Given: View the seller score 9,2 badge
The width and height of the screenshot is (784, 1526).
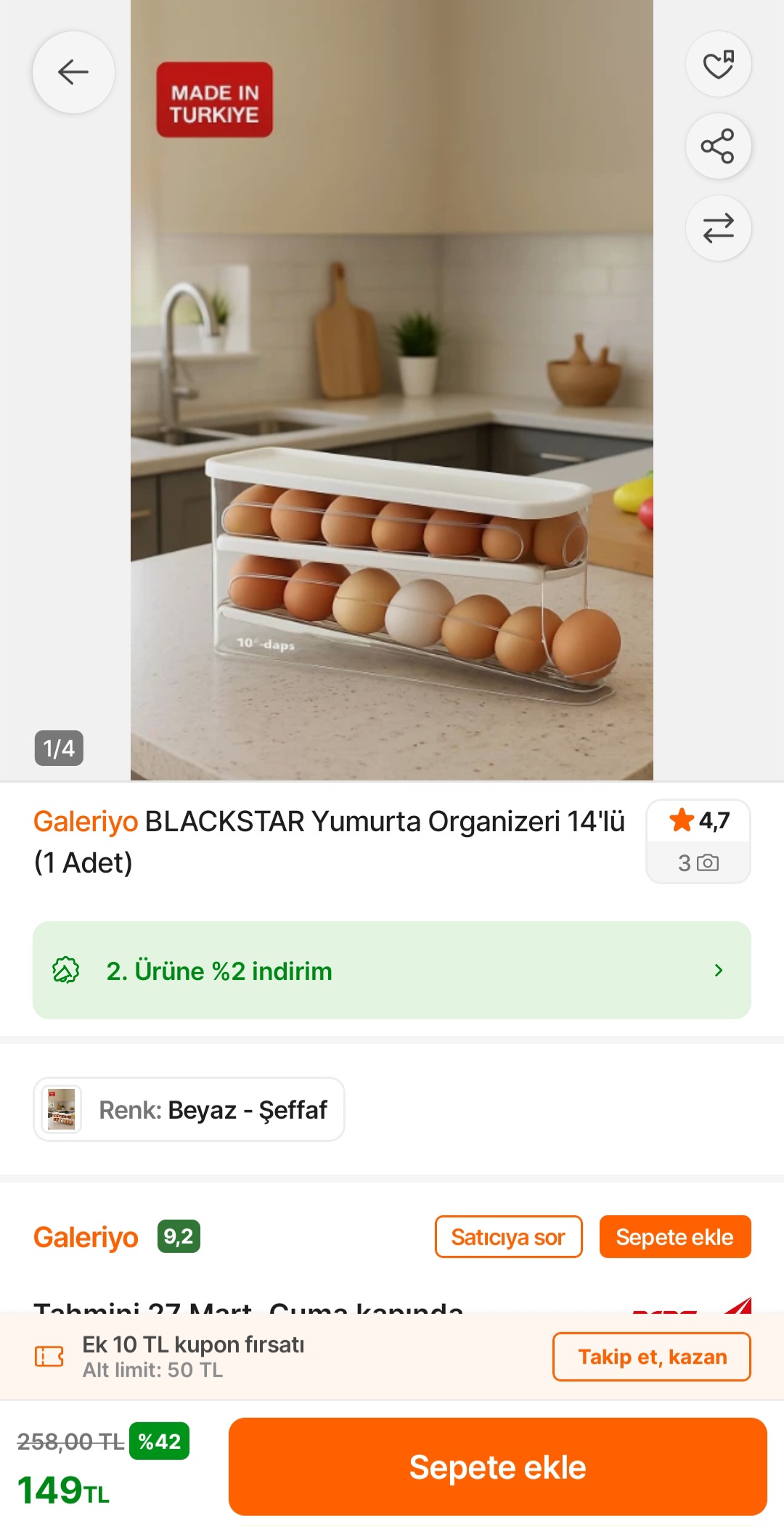Looking at the screenshot, I should pos(179,1236).
